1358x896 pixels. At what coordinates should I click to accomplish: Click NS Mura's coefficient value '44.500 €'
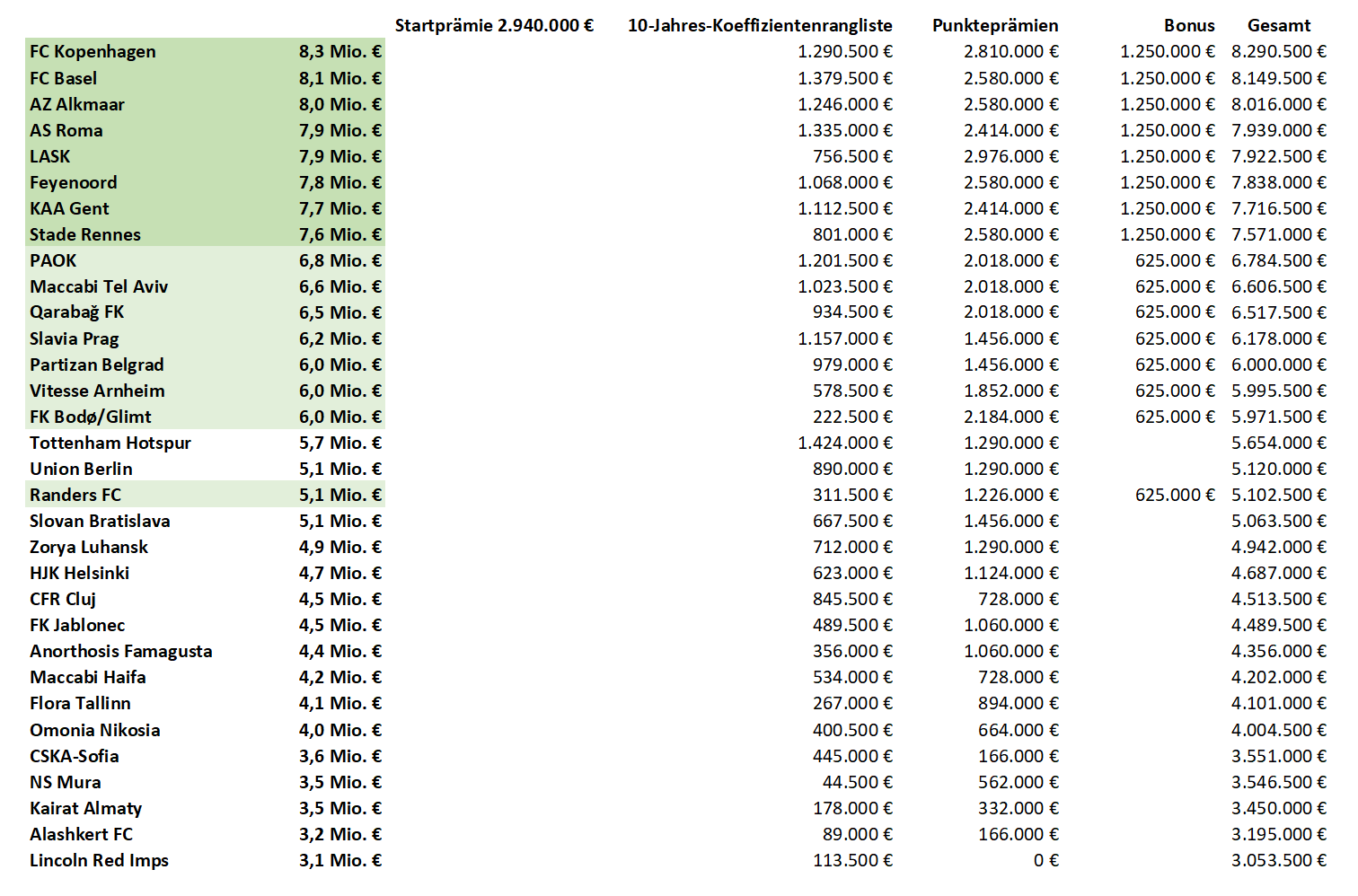858,782
